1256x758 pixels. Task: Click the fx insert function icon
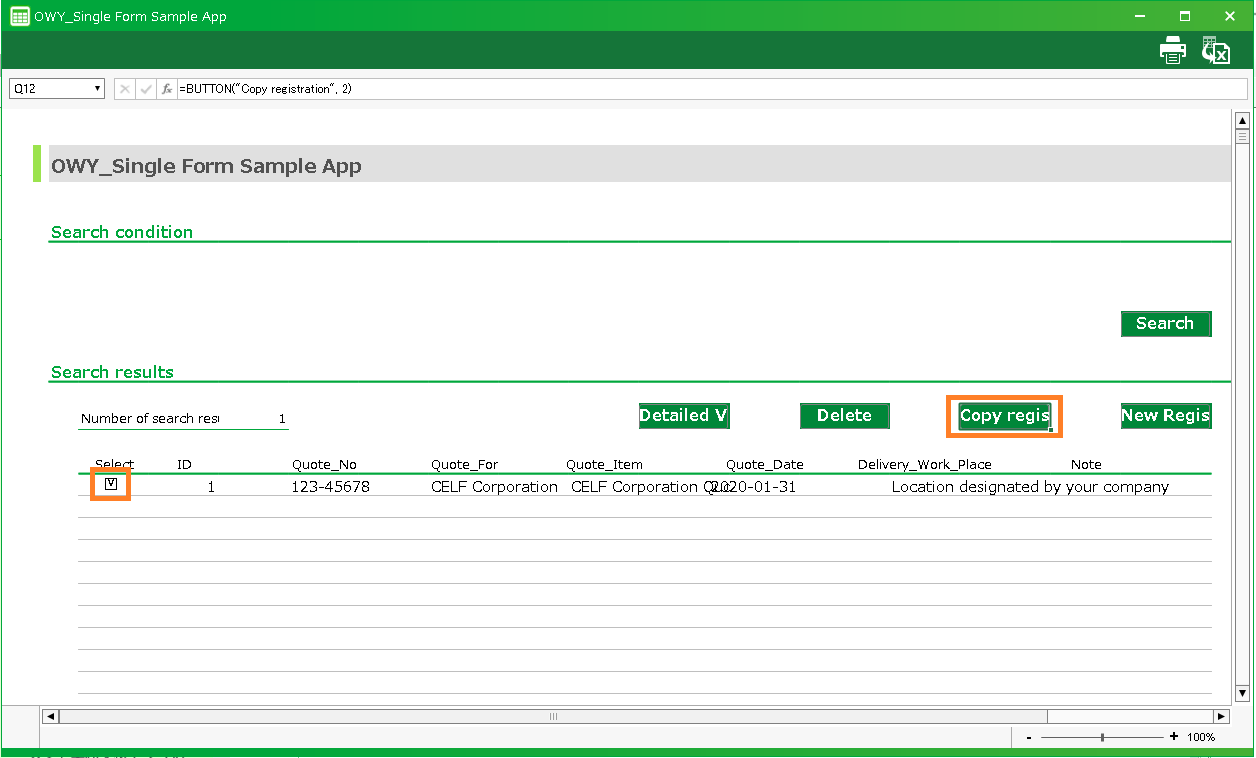167,89
